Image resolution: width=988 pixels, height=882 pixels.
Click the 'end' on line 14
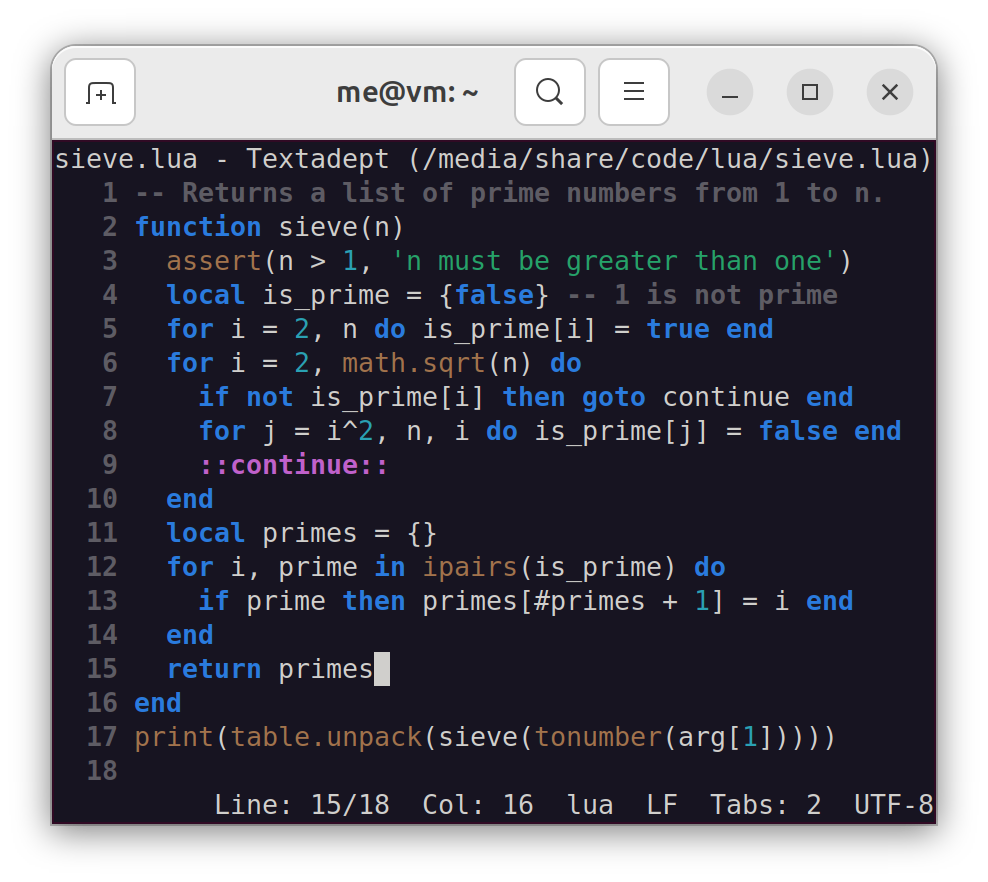[190, 635]
